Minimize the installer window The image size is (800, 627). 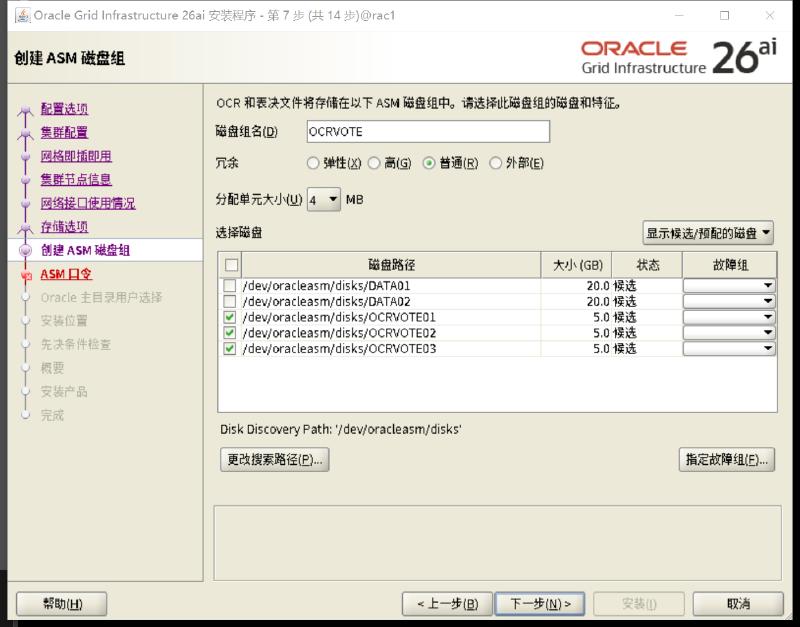point(679,15)
